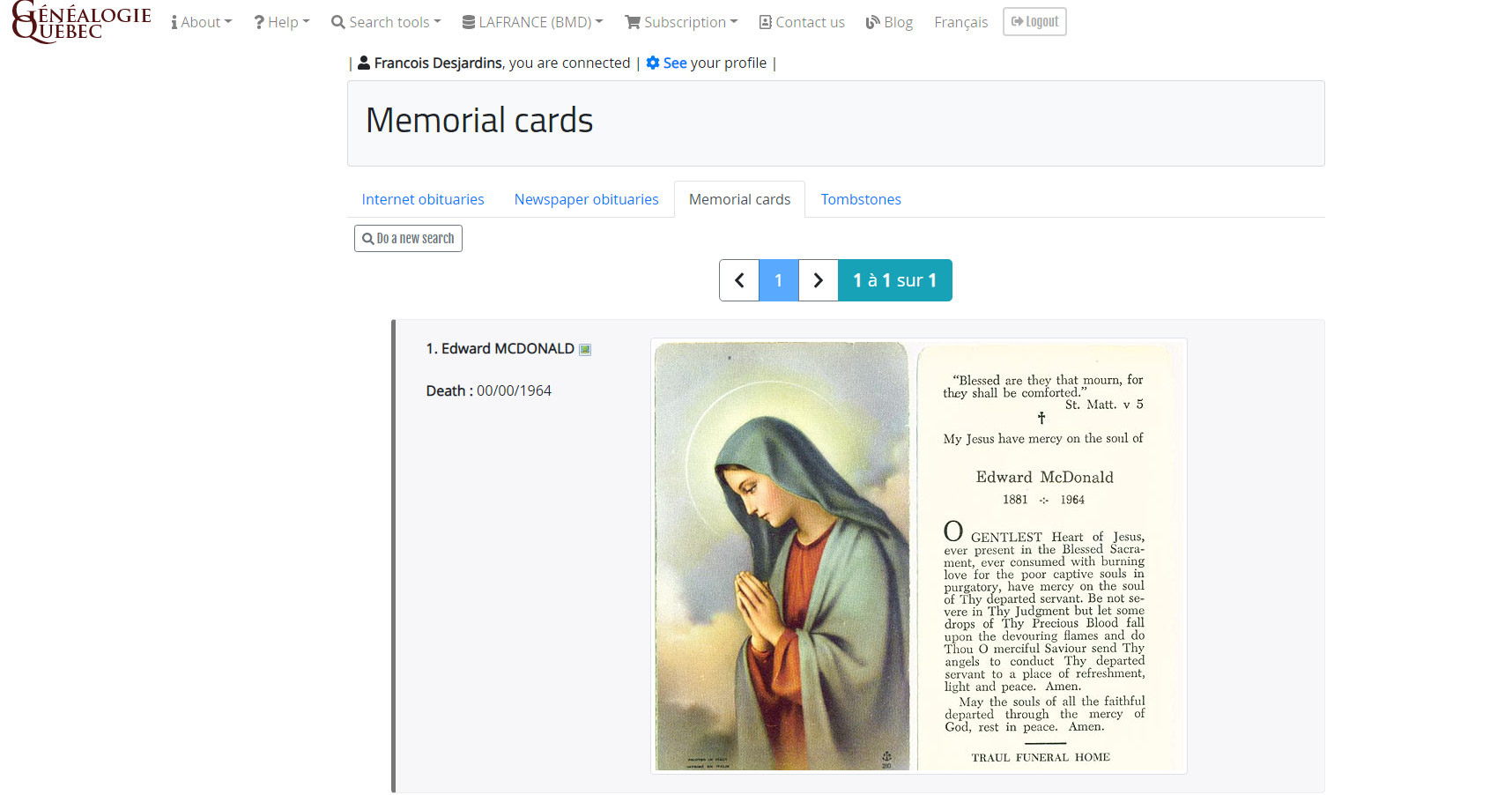This screenshot has width=1512, height=795.
Task: Open the Search tools dropdown
Action: 386,22
